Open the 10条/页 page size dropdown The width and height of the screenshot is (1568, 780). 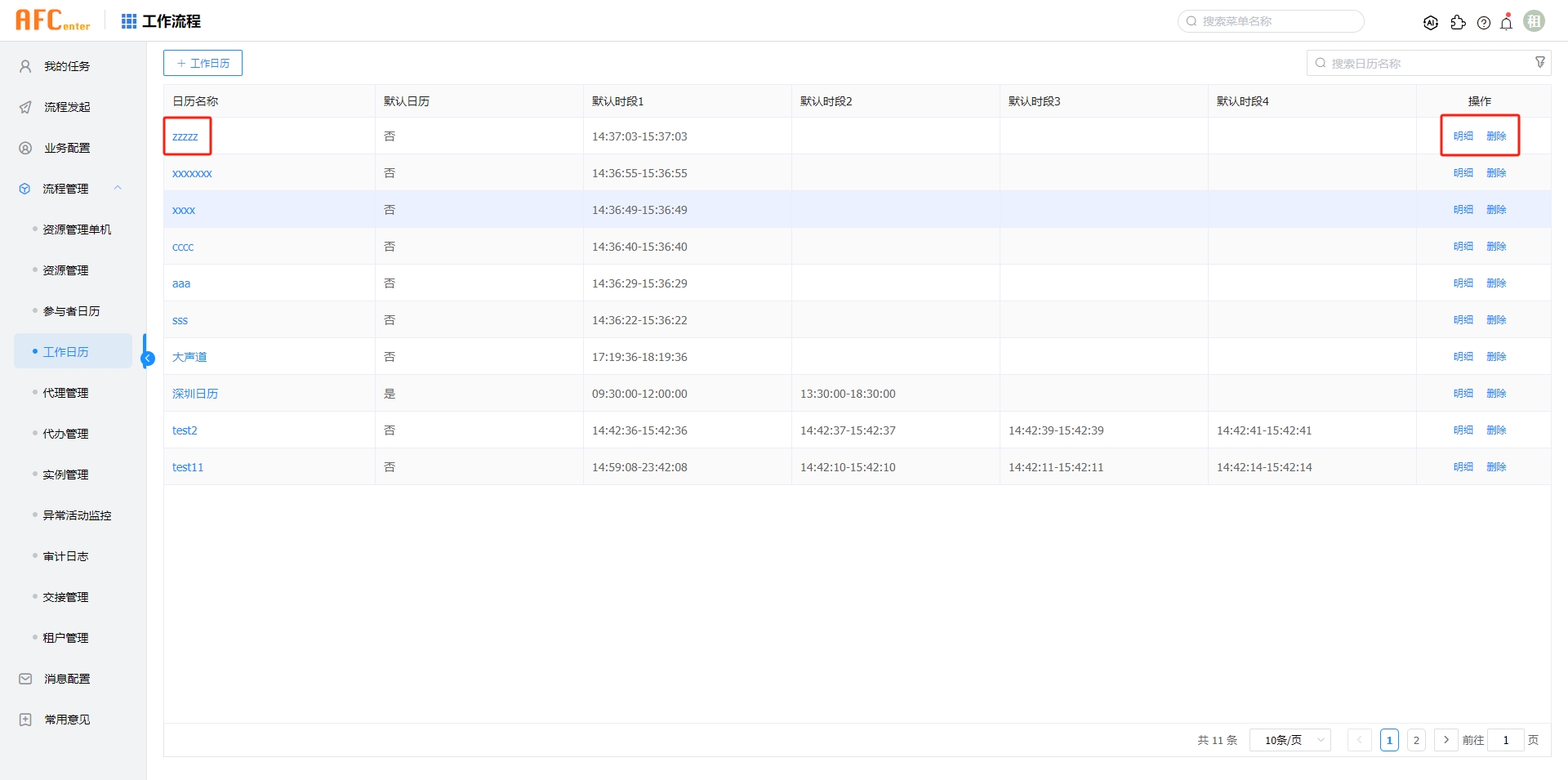point(1290,739)
